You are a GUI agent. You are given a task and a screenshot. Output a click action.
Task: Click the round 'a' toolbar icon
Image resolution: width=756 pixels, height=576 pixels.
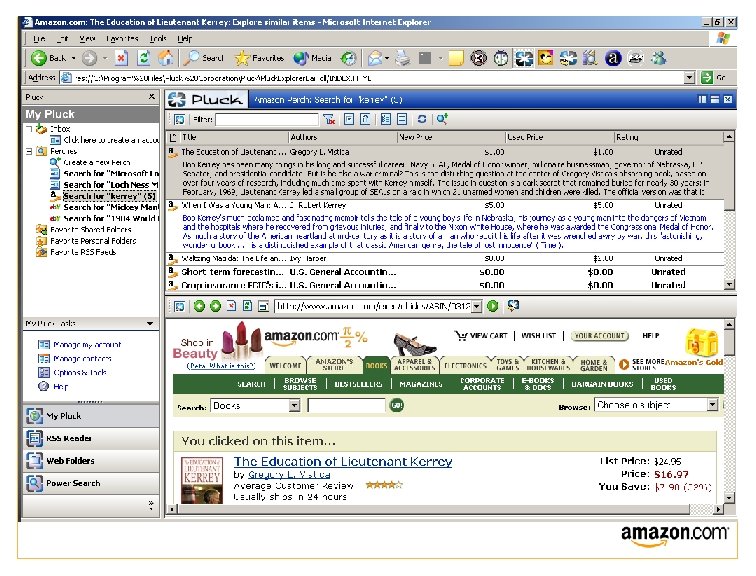613,58
